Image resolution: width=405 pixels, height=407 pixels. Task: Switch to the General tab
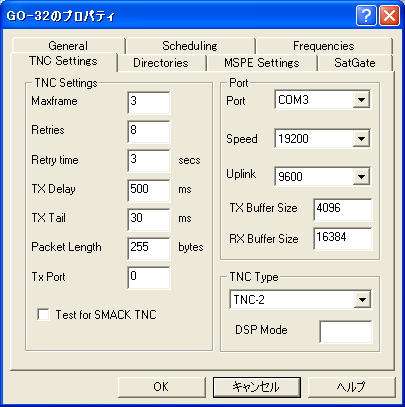(68, 46)
